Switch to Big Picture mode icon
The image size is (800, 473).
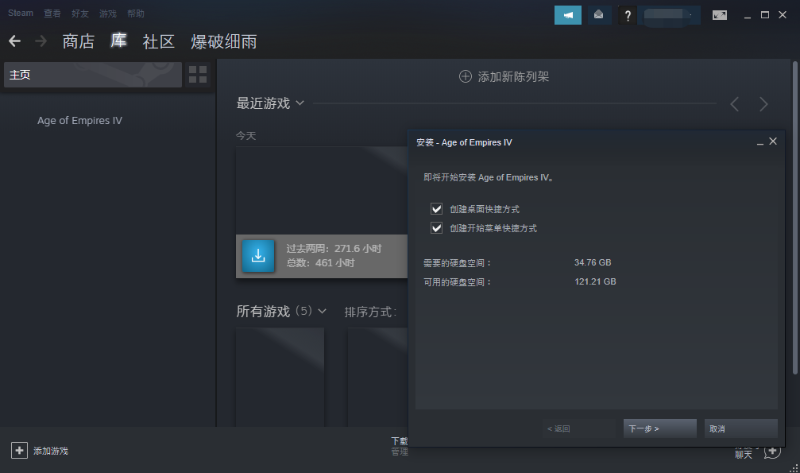click(x=720, y=15)
